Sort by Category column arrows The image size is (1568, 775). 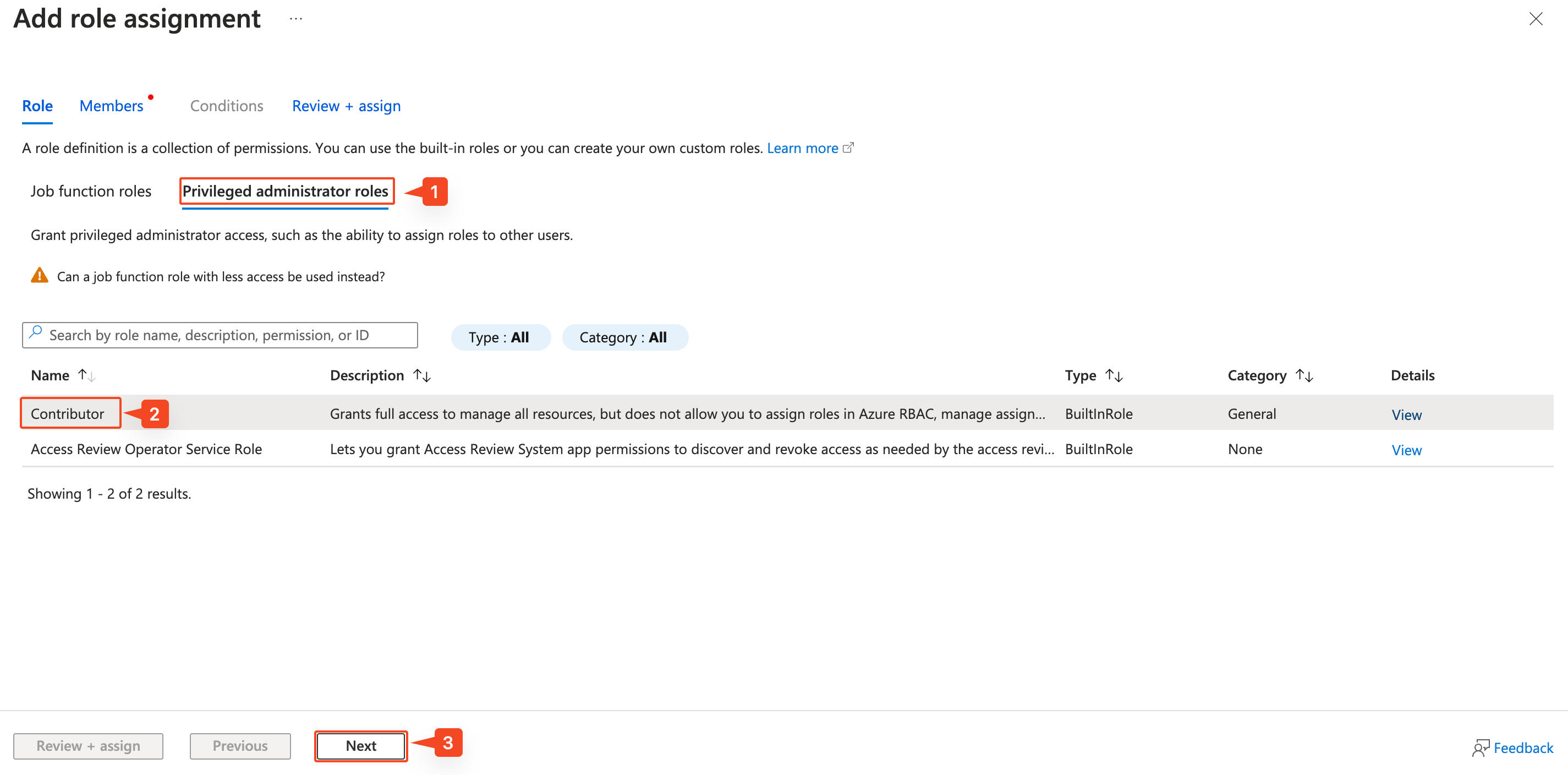(x=1304, y=375)
